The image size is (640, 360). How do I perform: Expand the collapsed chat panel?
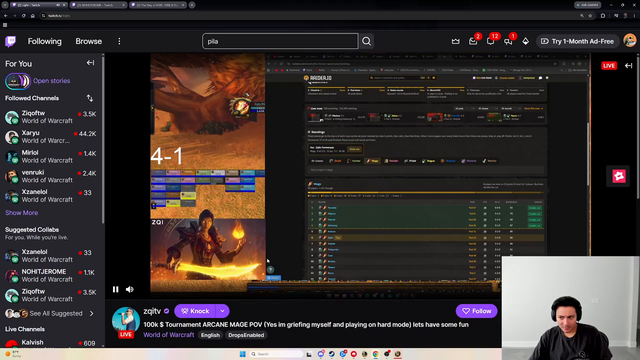pyautogui.click(x=629, y=66)
